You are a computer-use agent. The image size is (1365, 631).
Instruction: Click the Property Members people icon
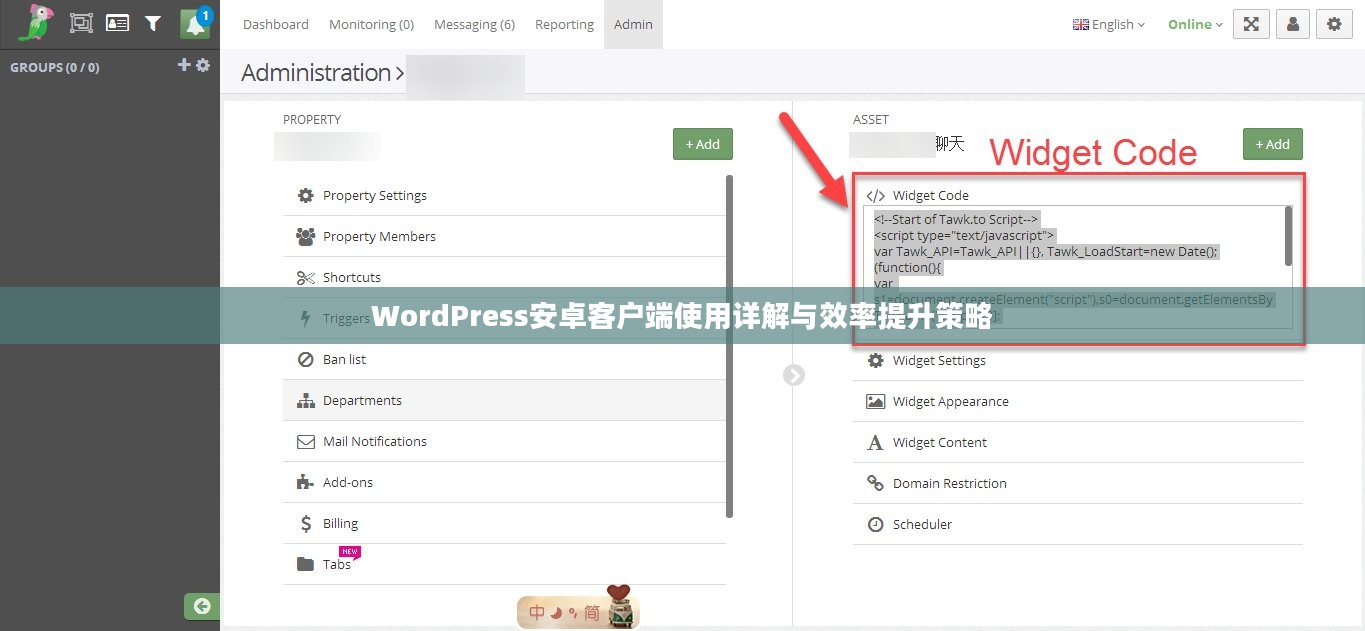coord(306,236)
